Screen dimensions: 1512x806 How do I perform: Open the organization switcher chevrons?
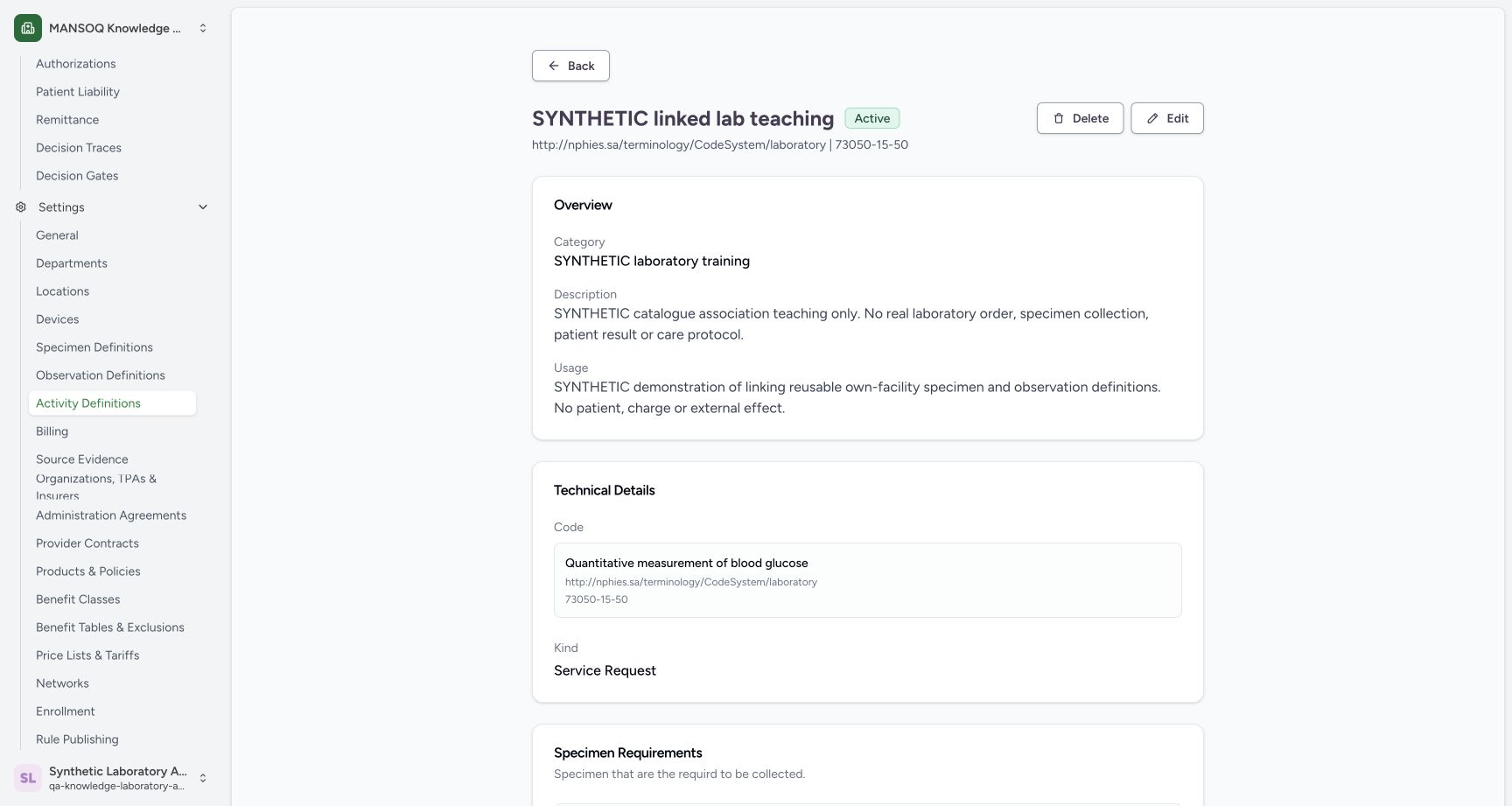203,28
